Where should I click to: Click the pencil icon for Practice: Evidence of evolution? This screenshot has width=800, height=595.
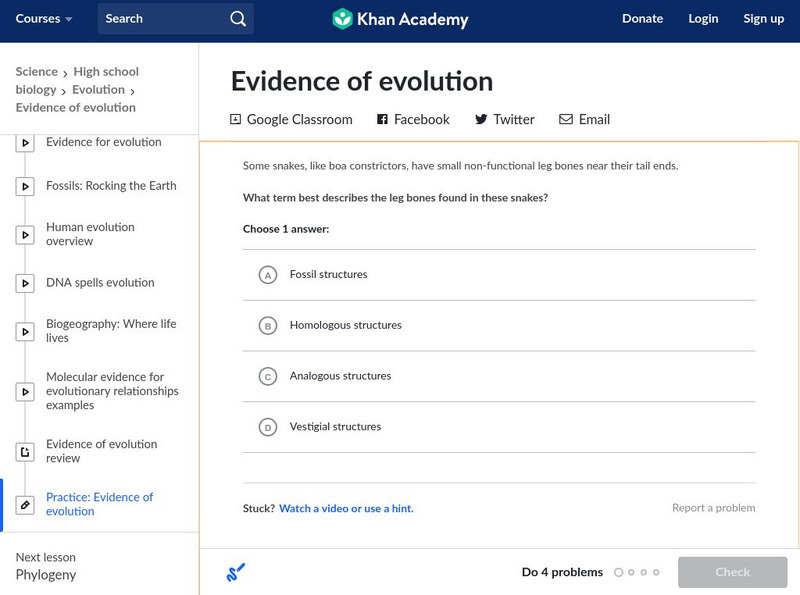(x=24, y=504)
